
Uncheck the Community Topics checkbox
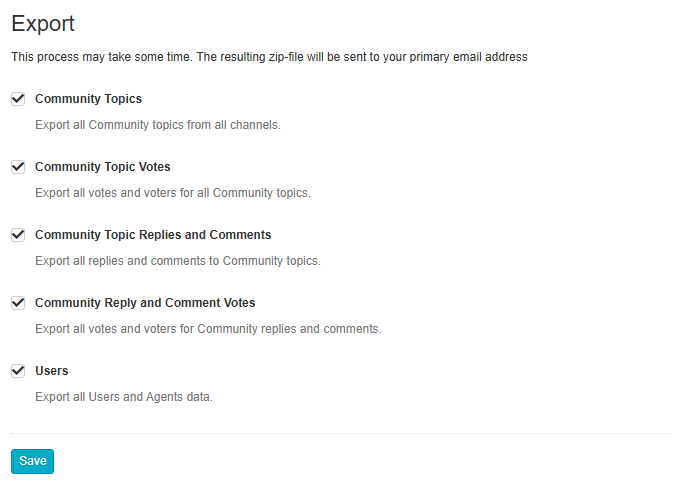click(18, 99)
